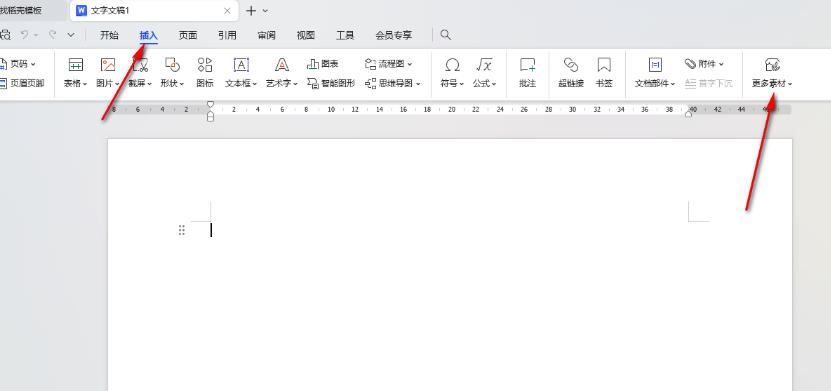The width and height of the screenshot is (831, 391).
Task: Open the 视图 View tab
Action: coord(306,35)
